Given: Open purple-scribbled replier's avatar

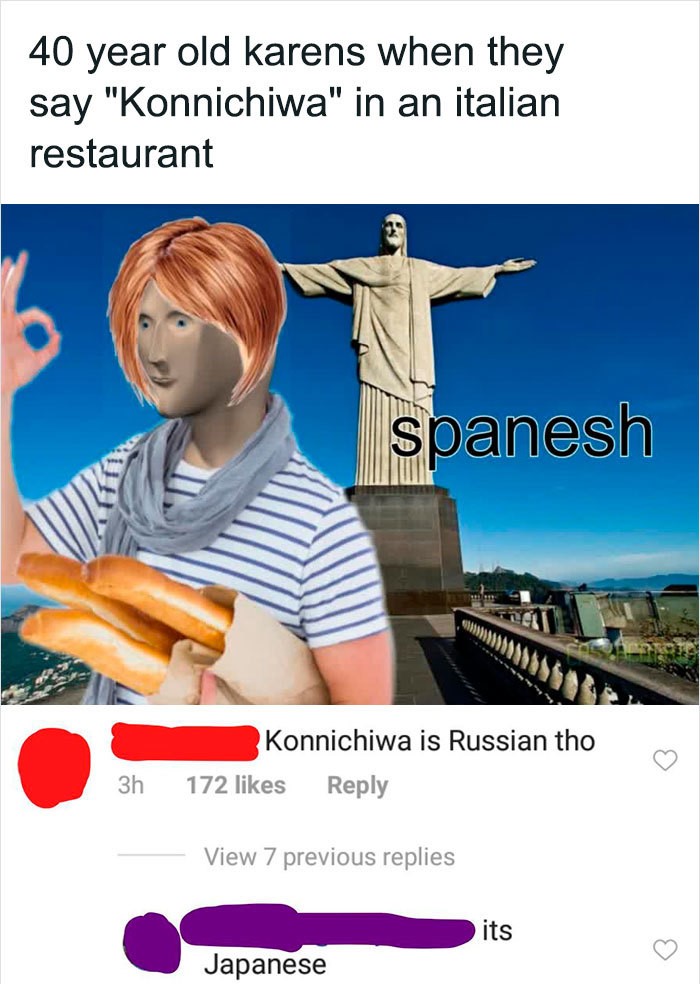Looking at the screenshot, I should 151,942.
